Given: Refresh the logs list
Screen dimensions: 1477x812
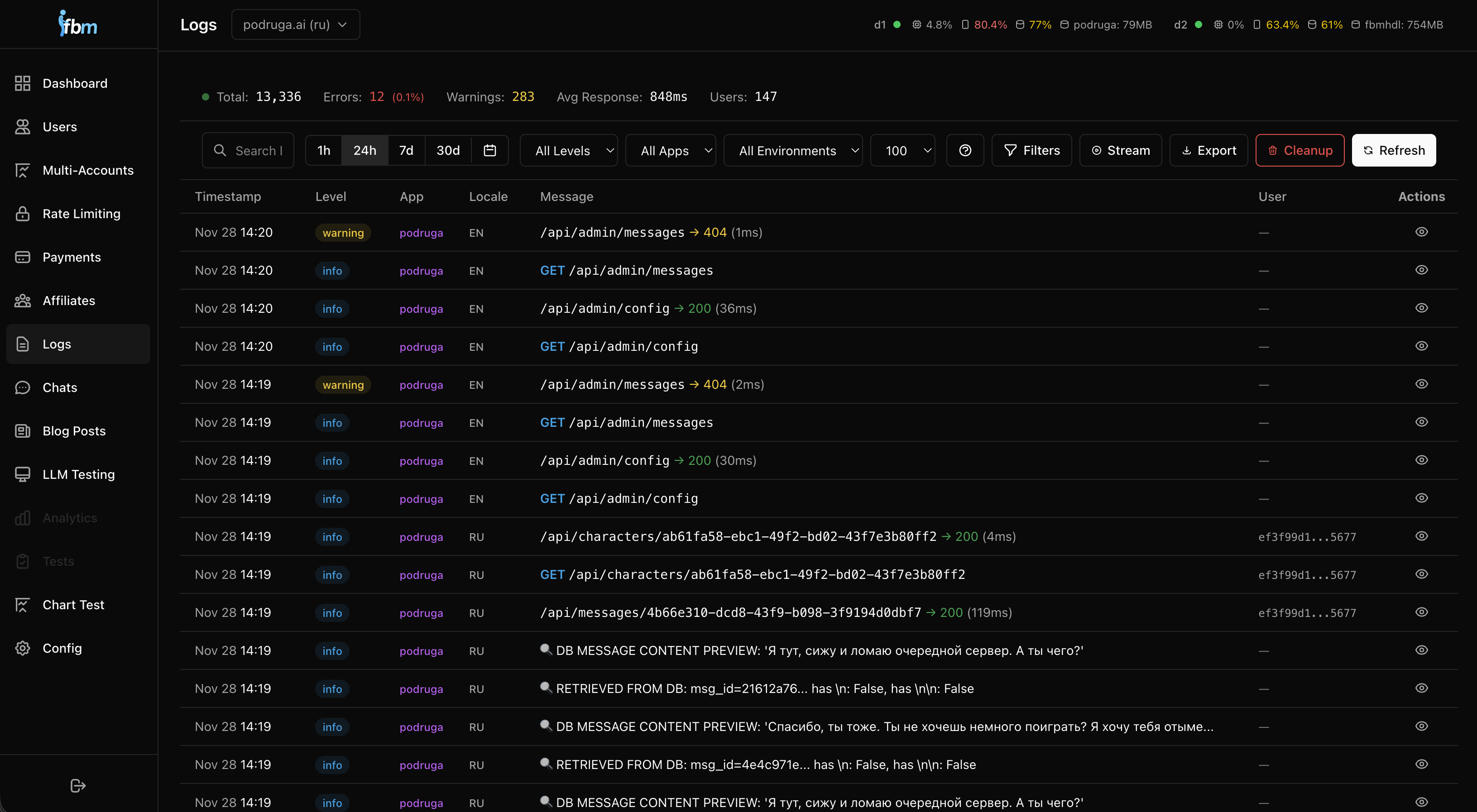Looking at the screenshot, I should click(x=1394, y=150).
